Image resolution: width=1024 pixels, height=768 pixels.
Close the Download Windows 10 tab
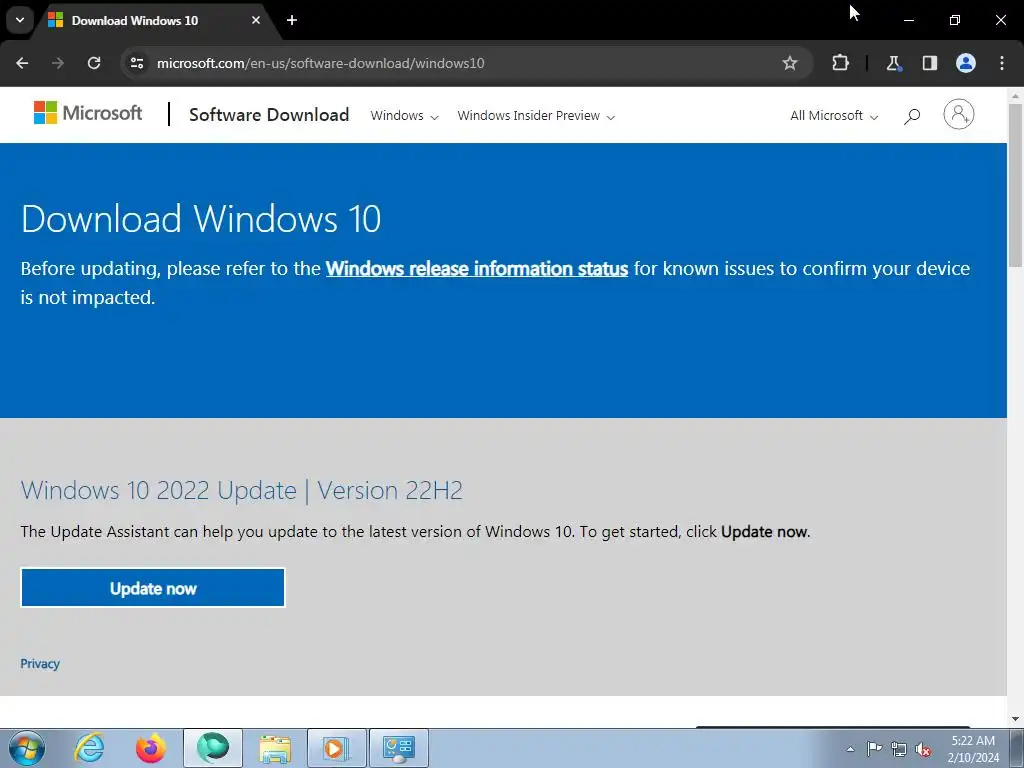coord(256,20)
